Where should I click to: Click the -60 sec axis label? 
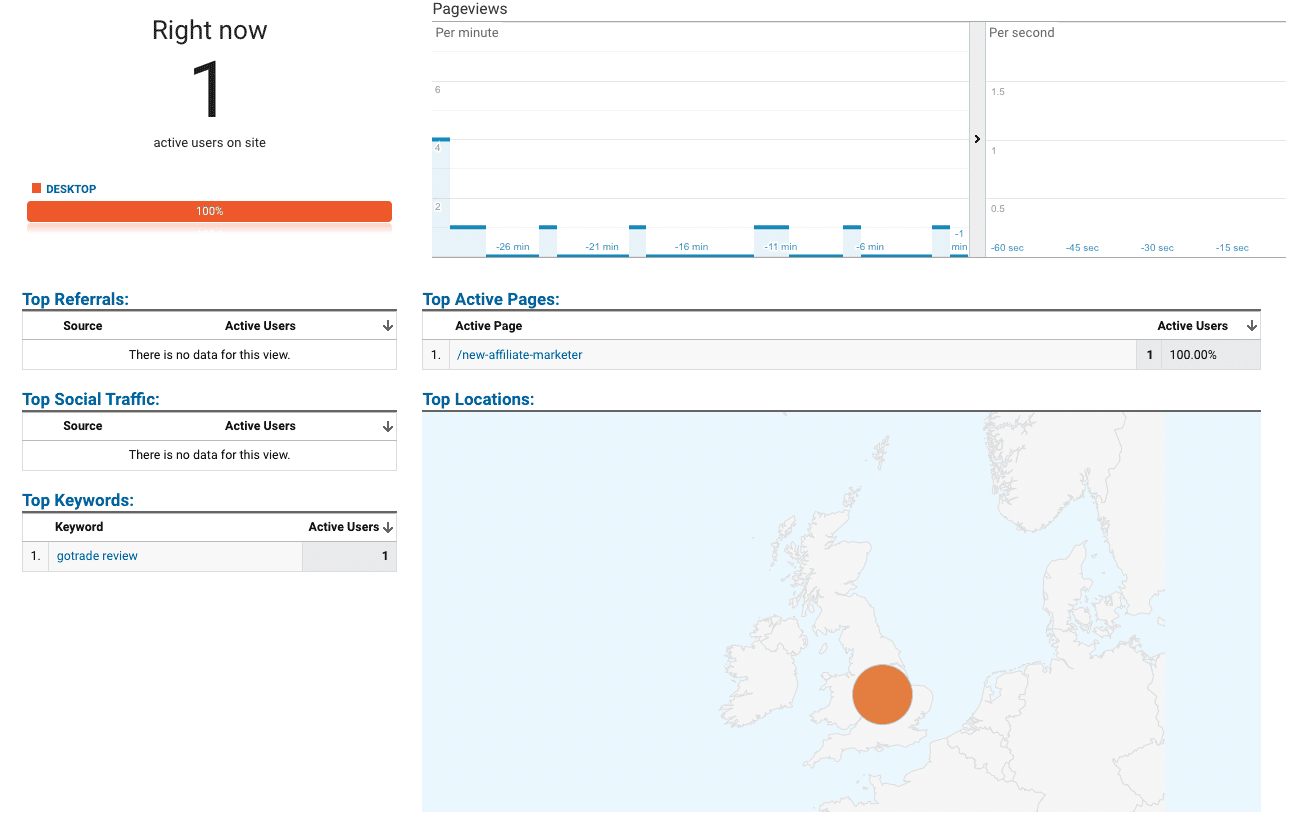1007,248
